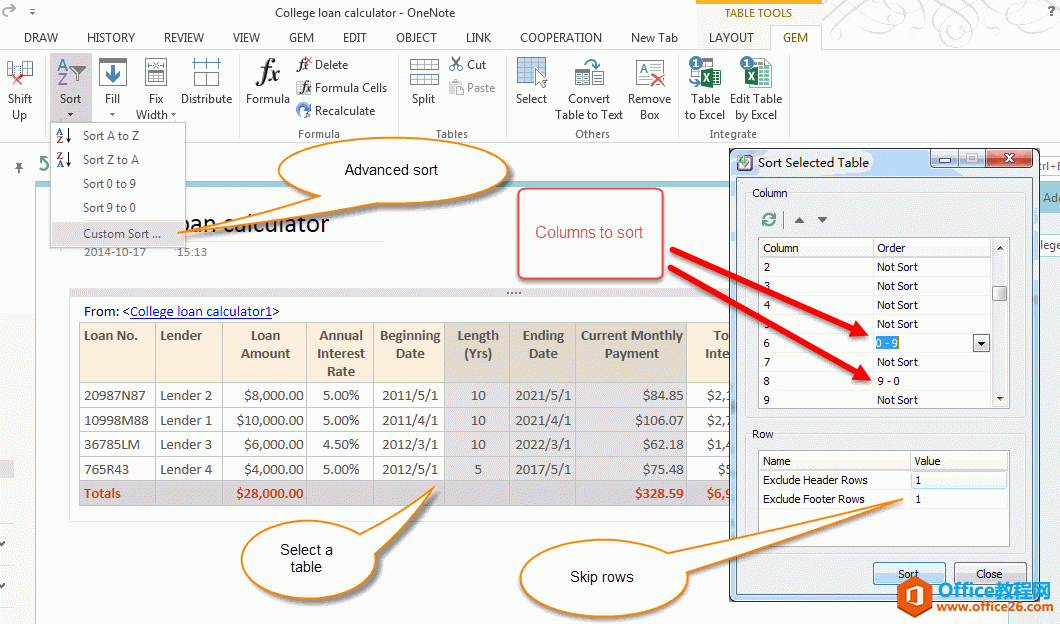Viewport: 1060px width, 624px height.
Task: Click the Split table icon
Action: [423, 74]
